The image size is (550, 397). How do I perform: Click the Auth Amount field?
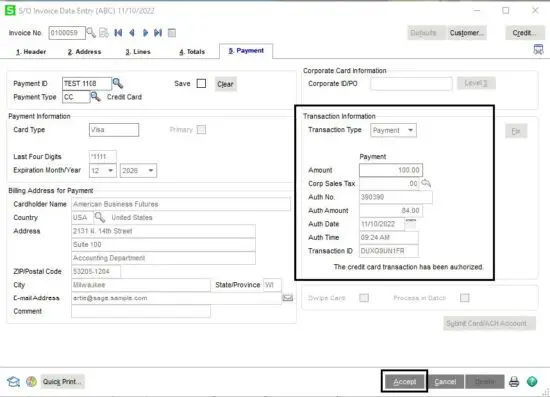tap(391, 210)
